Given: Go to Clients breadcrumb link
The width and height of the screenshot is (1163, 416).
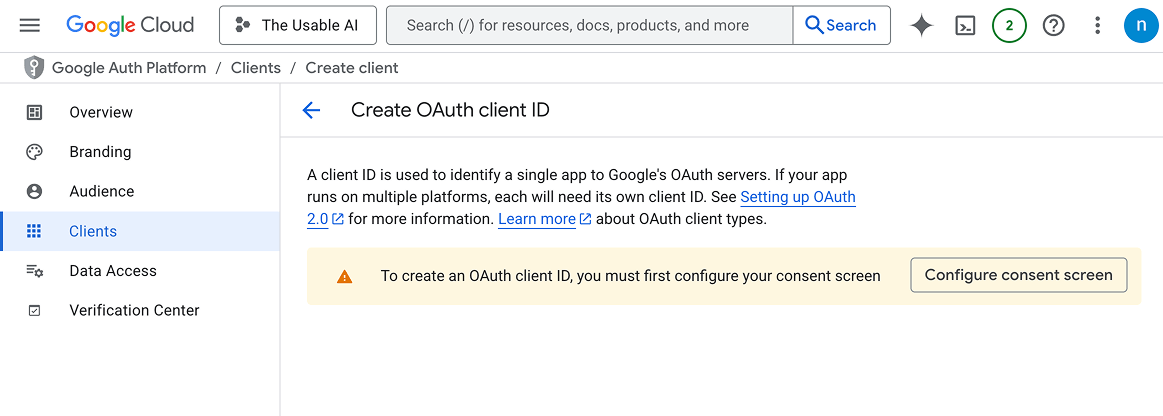Looking at the screenshot, I should [256, 68].
